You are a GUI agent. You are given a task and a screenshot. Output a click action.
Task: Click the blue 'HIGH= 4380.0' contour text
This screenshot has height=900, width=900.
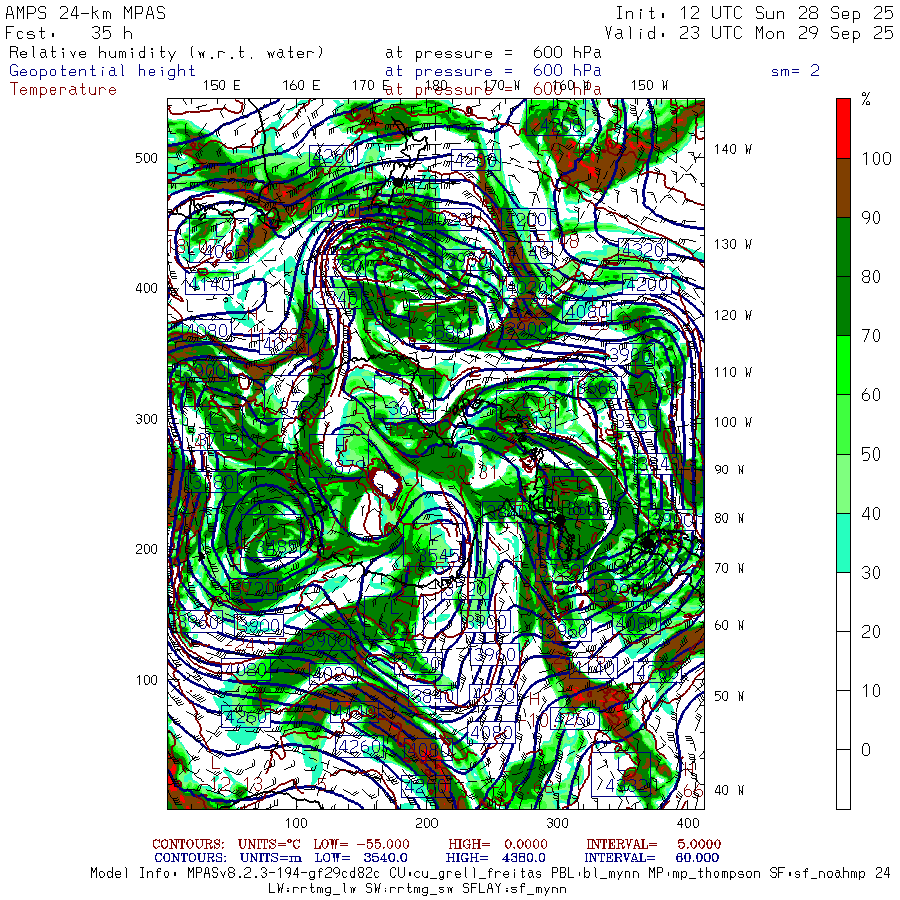click(495, 858)
